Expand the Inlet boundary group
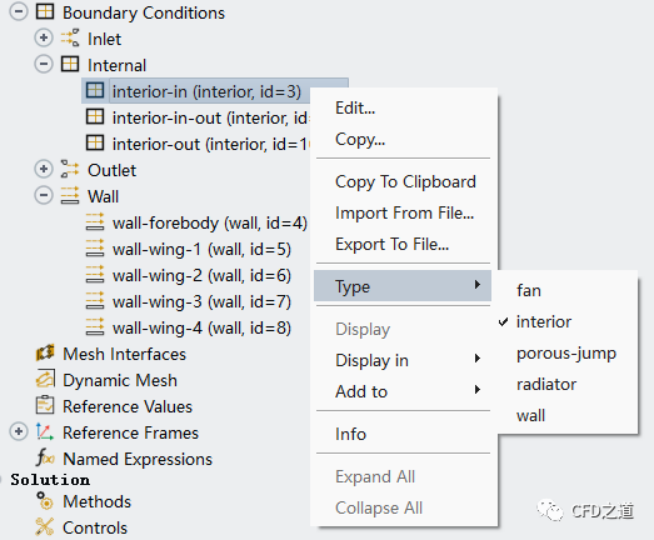 (x=43, y=39)
